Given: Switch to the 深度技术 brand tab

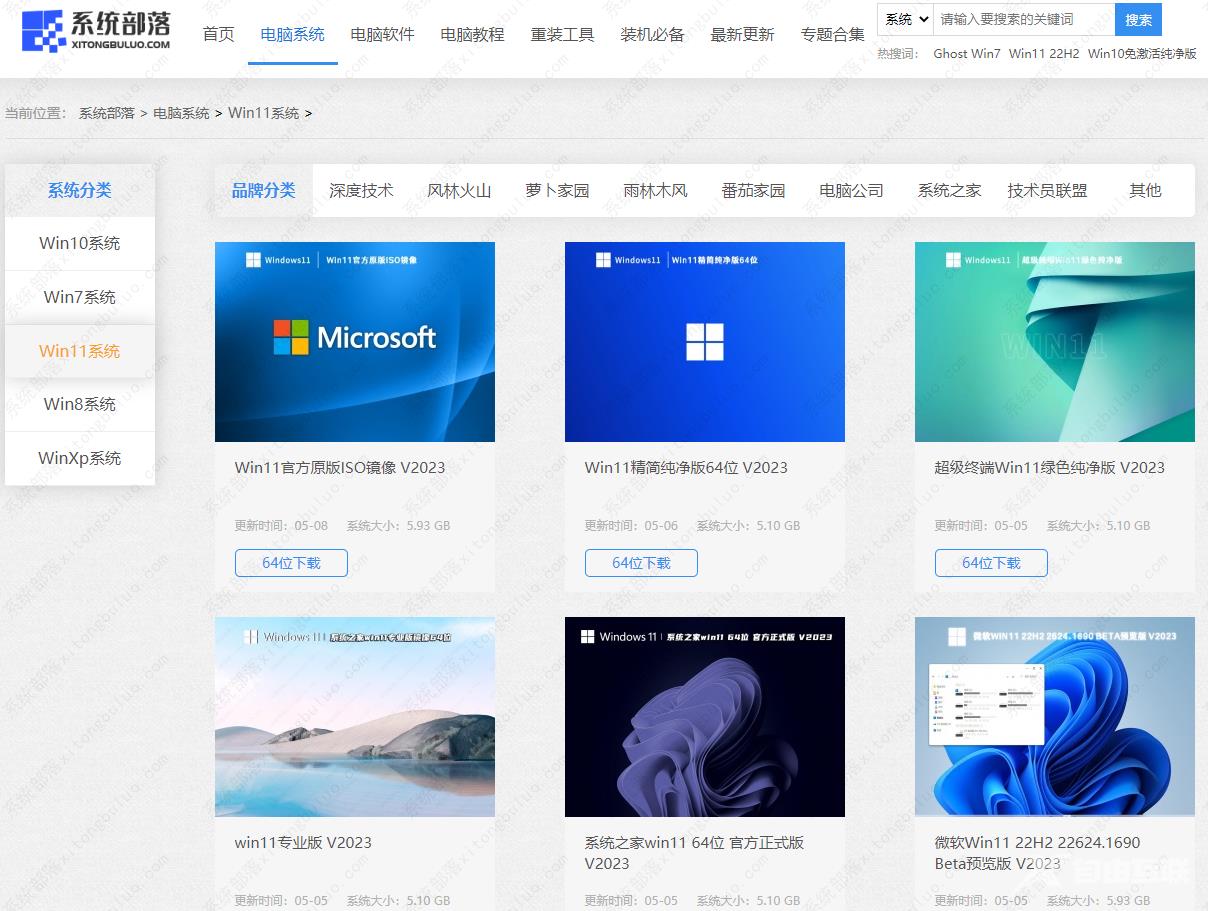Looking at the screenshot, I should click(361, 190).
